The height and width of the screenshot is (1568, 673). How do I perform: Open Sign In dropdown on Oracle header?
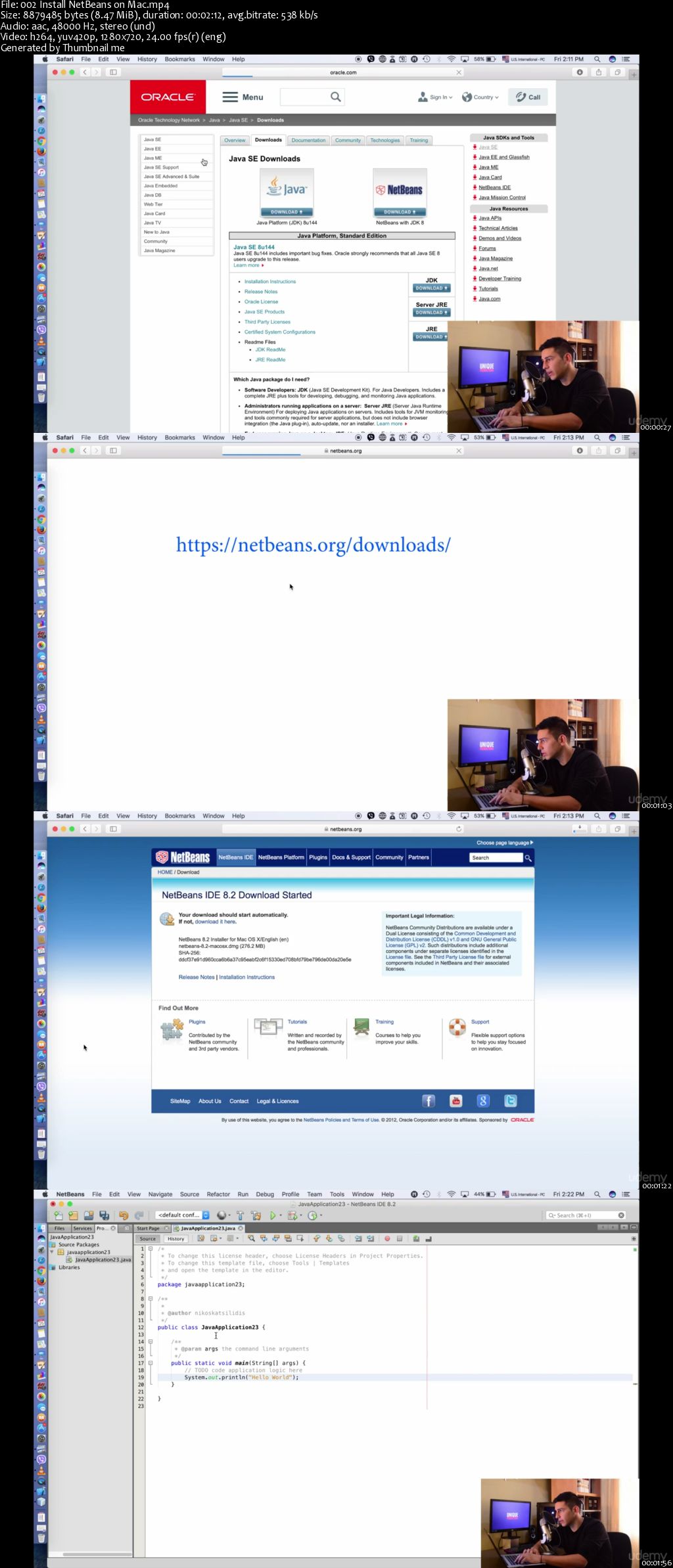(435, 97)
